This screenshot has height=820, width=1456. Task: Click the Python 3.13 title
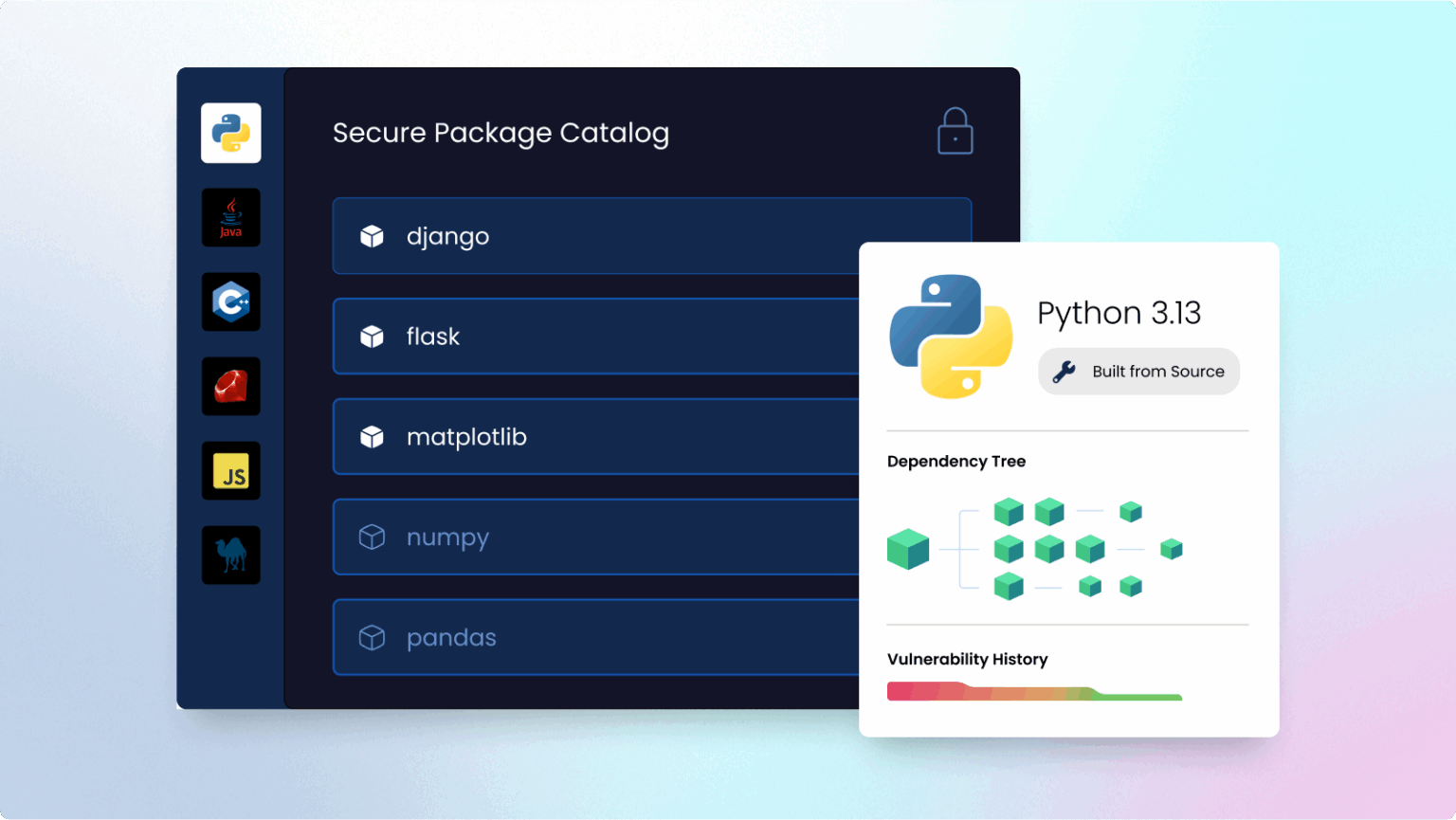coord(1119,313)
